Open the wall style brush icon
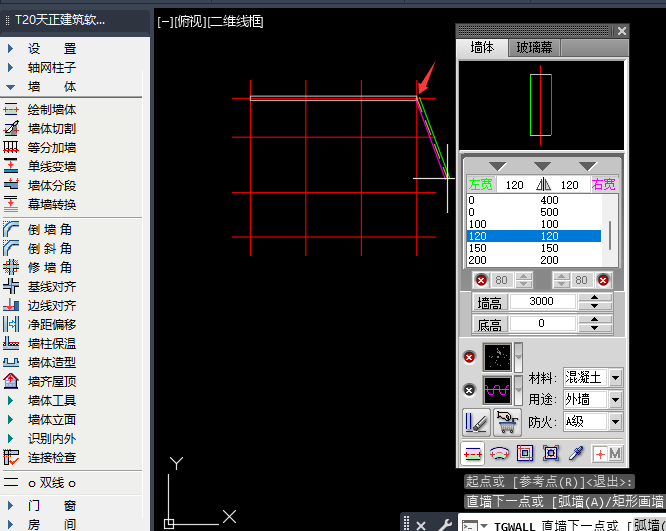This screenshot has width=666, height=531. (x=476, y=423)
